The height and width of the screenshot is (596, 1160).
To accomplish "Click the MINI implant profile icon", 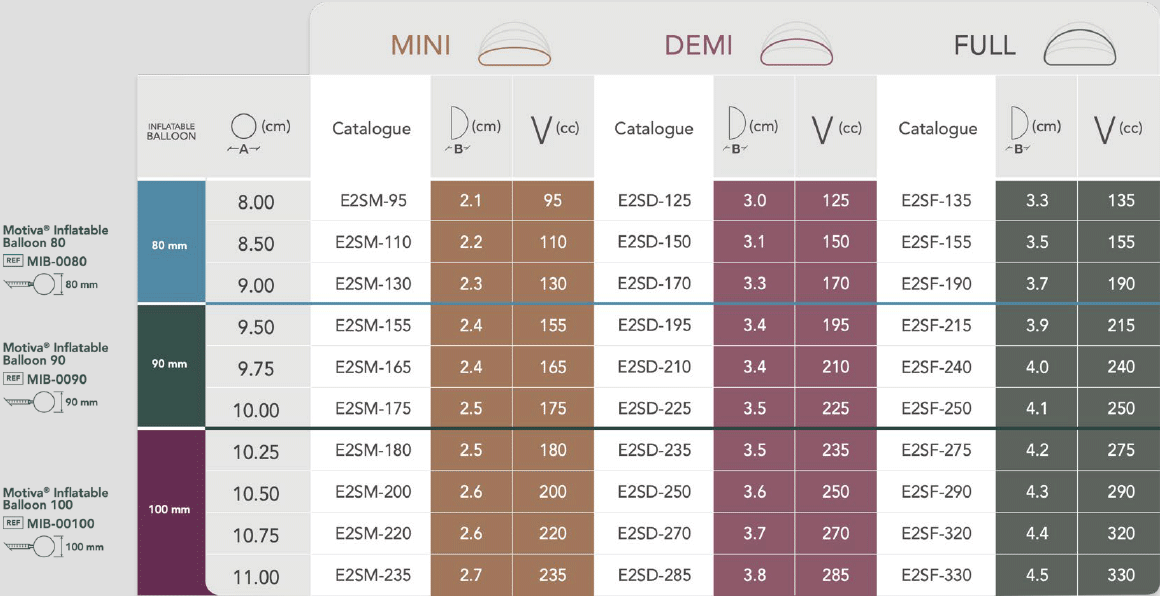I will [514, 46].
